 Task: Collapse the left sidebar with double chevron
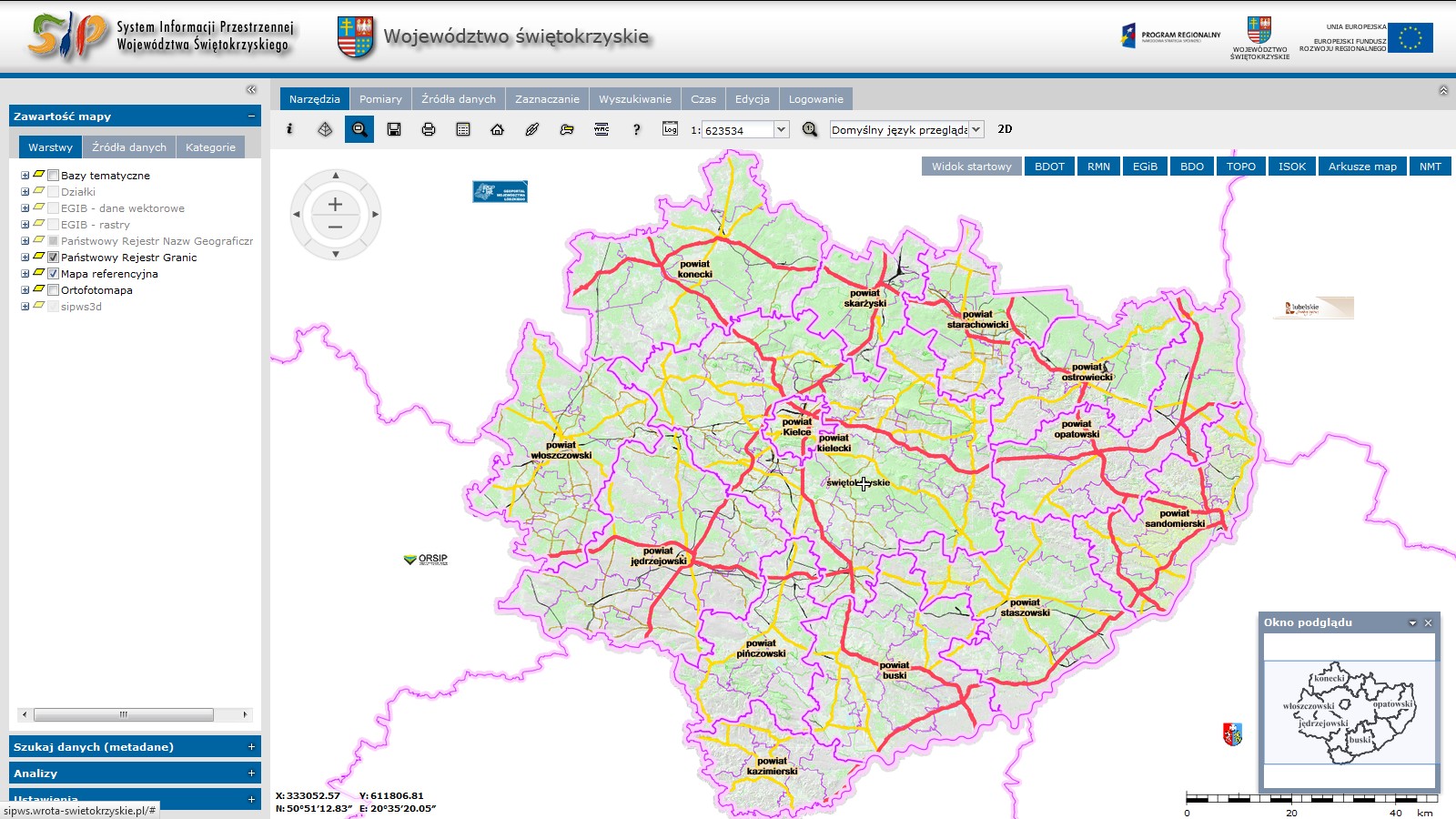251,89
